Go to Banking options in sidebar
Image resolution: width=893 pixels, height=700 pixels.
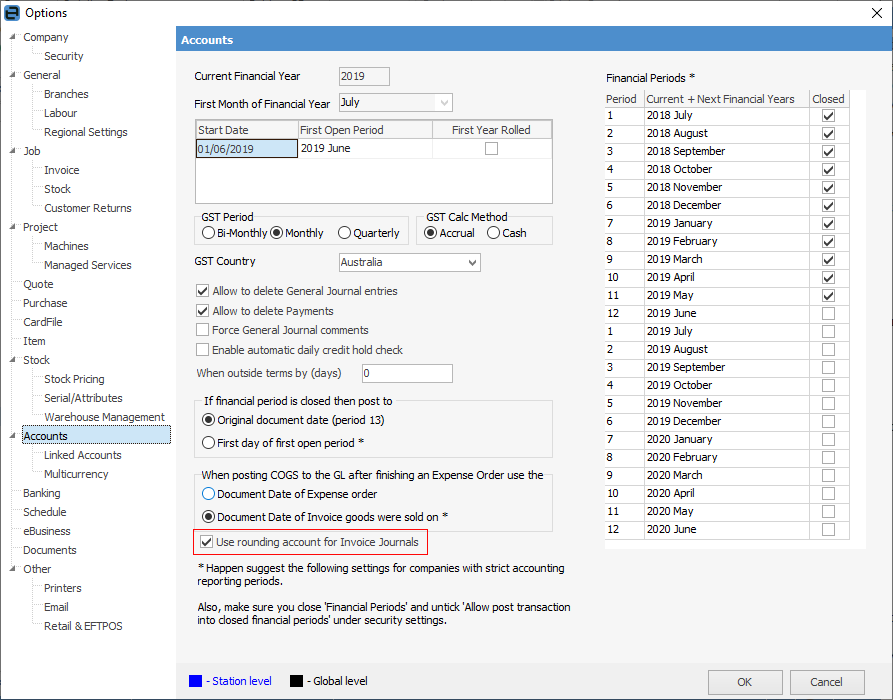42,493
